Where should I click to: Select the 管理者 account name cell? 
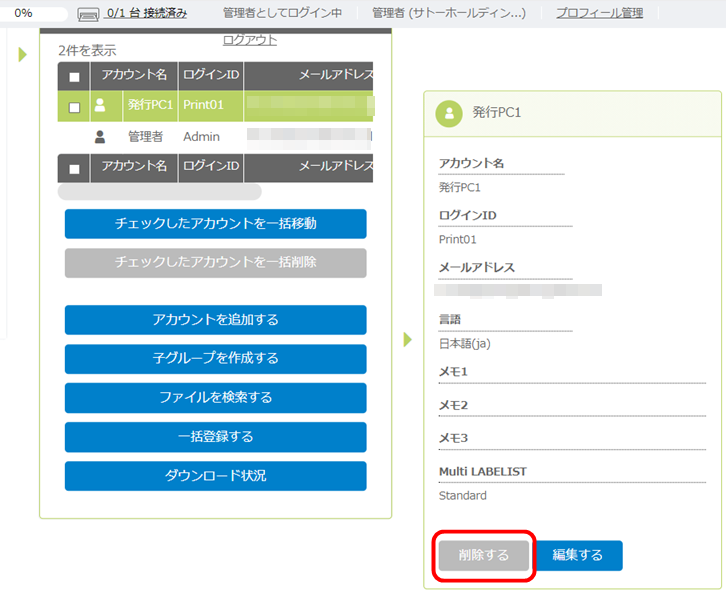(145, 137)
